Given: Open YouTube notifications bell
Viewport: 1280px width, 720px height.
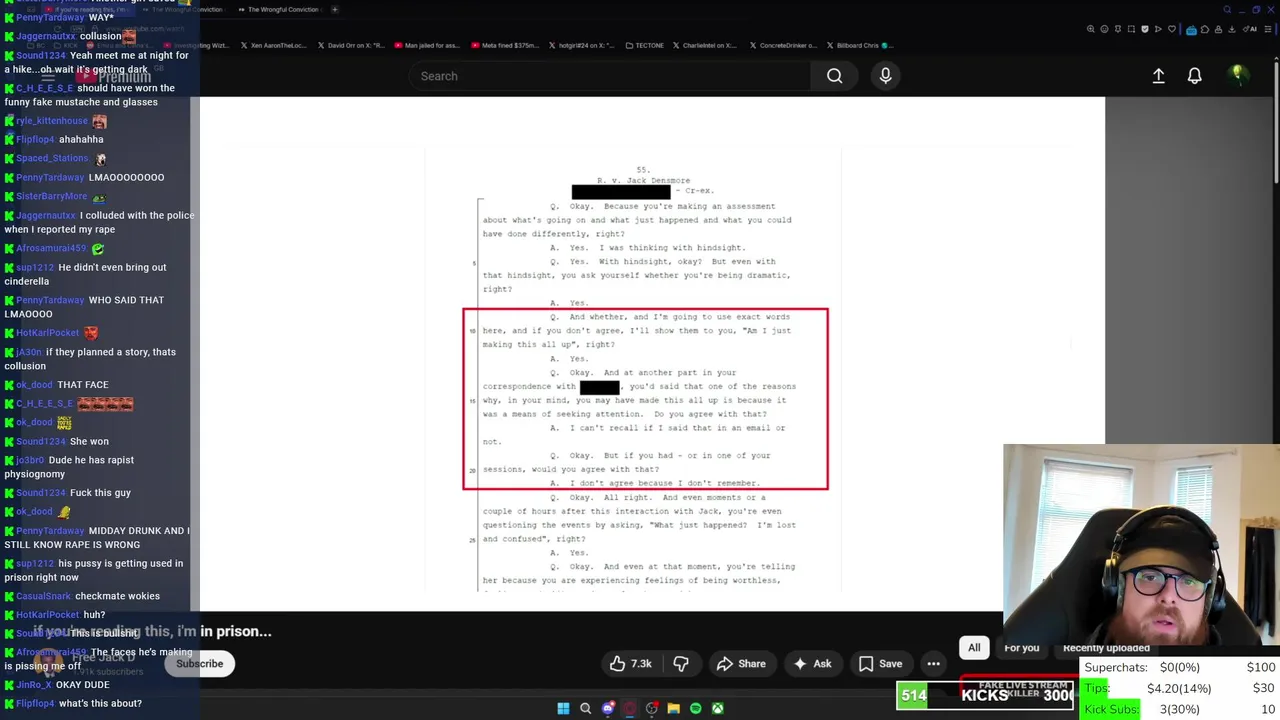Looking at the screenshot, I should (x=1194, y=76).
